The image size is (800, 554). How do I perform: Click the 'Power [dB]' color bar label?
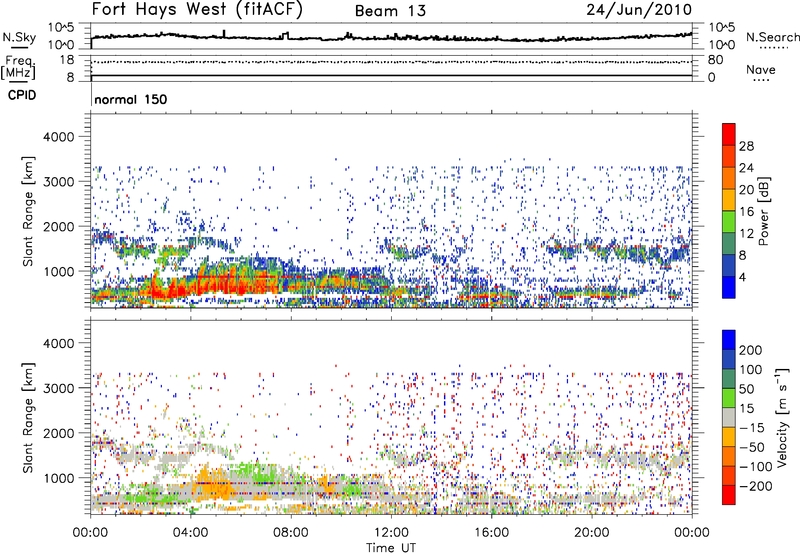(x=764, y=211)
